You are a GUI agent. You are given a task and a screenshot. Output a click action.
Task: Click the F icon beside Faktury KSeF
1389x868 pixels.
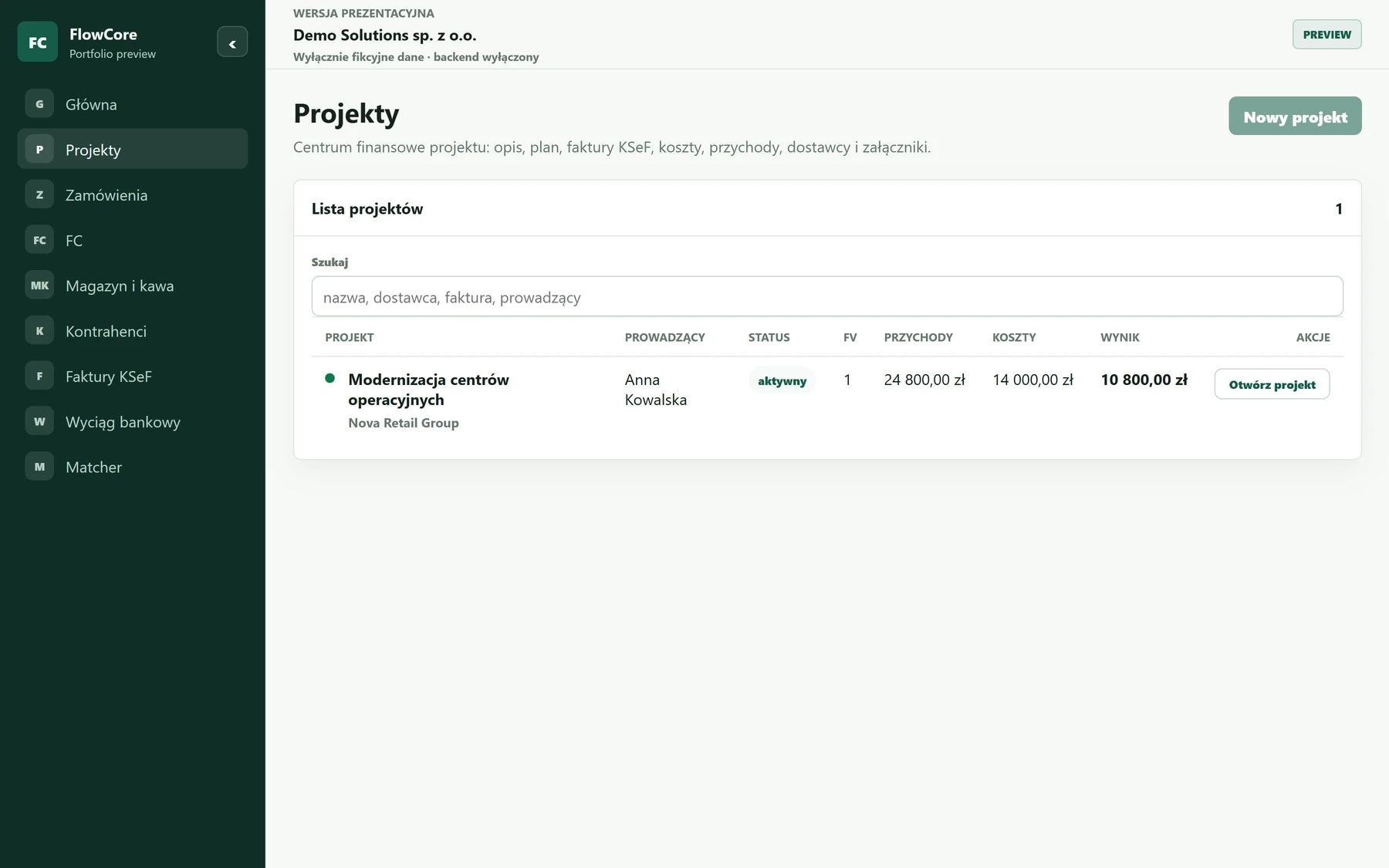[39, 376]
